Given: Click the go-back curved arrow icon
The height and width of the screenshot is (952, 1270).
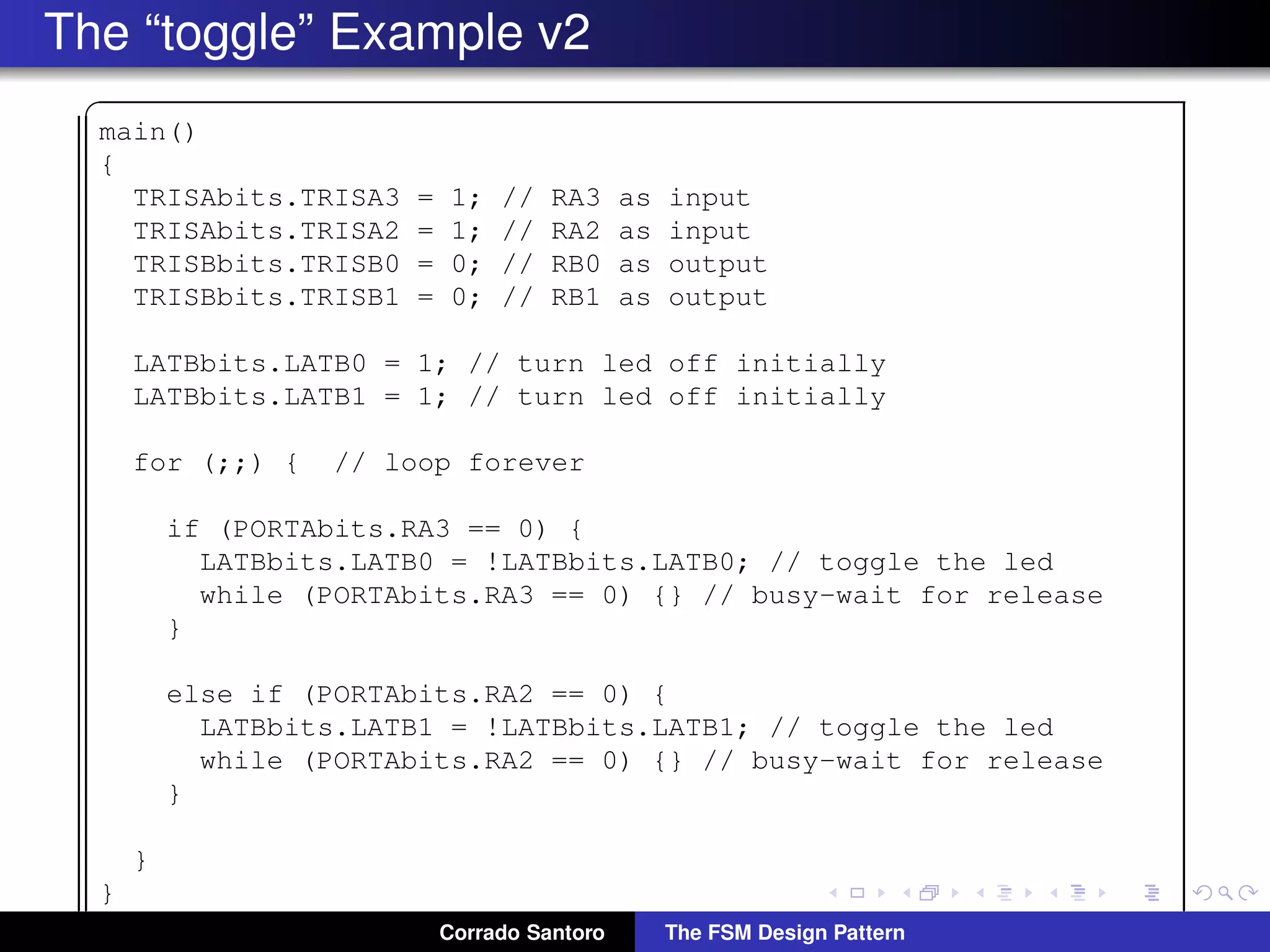Looking at the screenshot, I should coord(1202,892).
